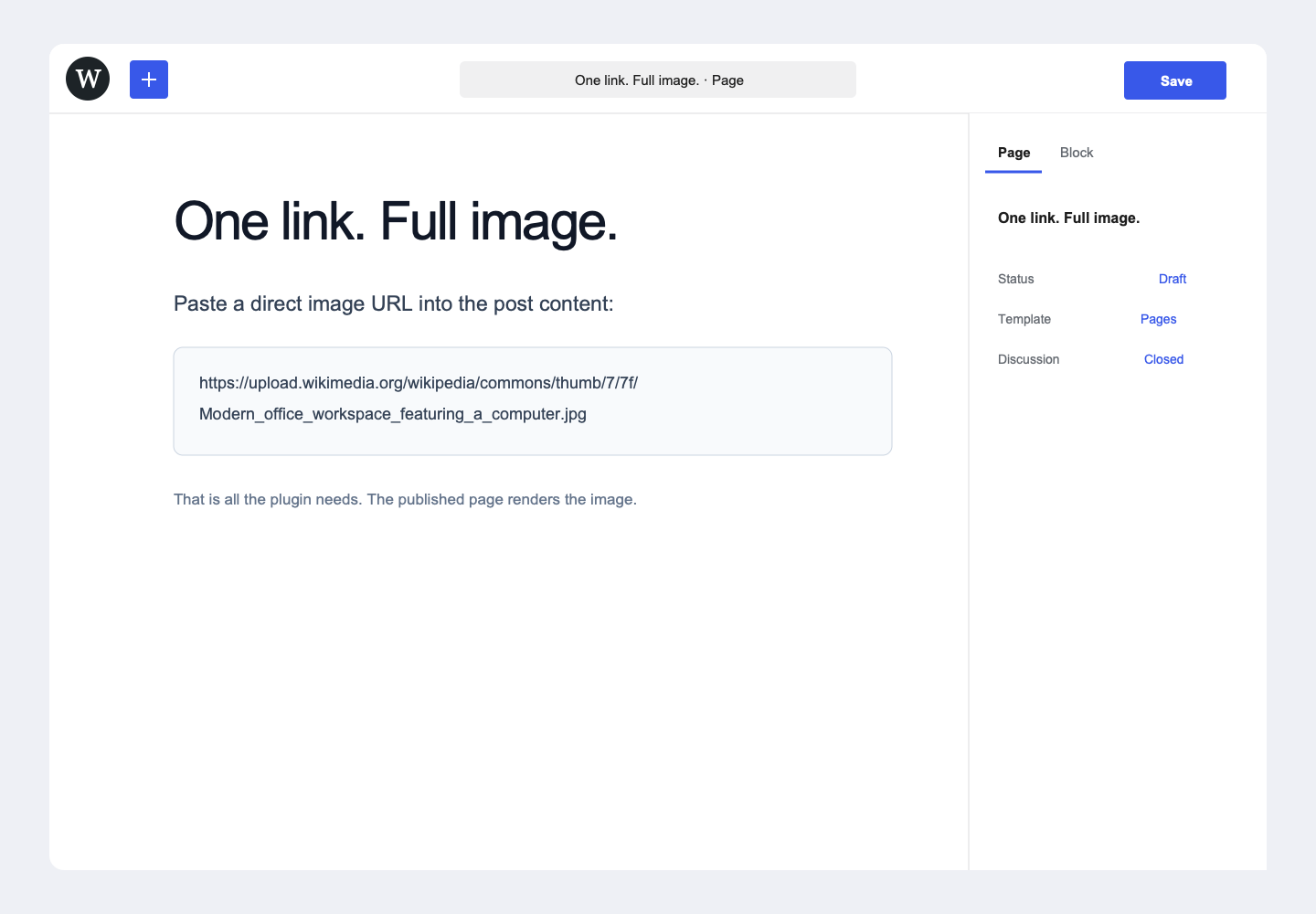Click the Save button
This screenshot has height=914, width=1316.
(x=1175, y=80)
